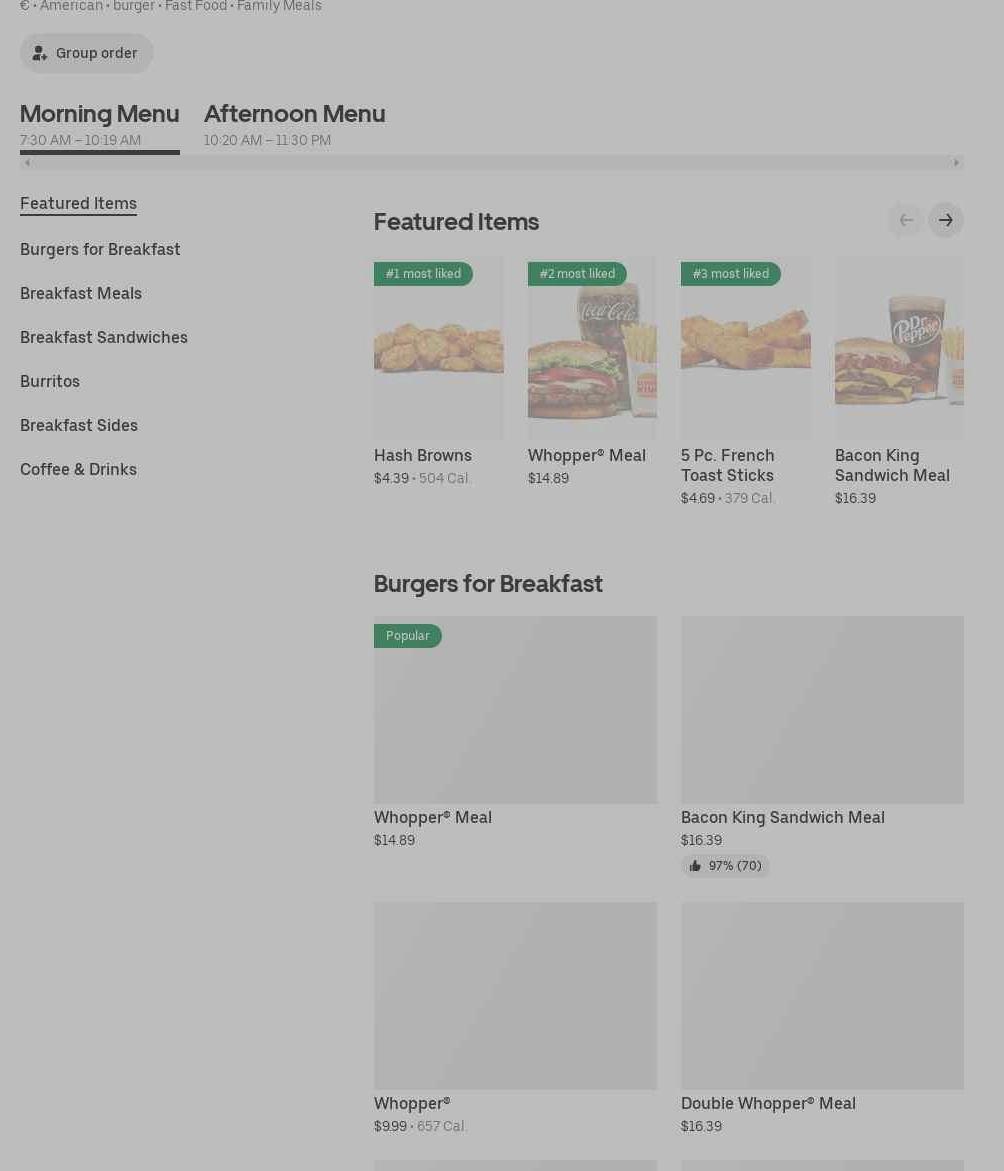Image resolution: width=1004 pixels, height=1171 pixels.
Task: Select the Whopper item priced $9.99
Action: pyautogui.click(x=515, y=996)
